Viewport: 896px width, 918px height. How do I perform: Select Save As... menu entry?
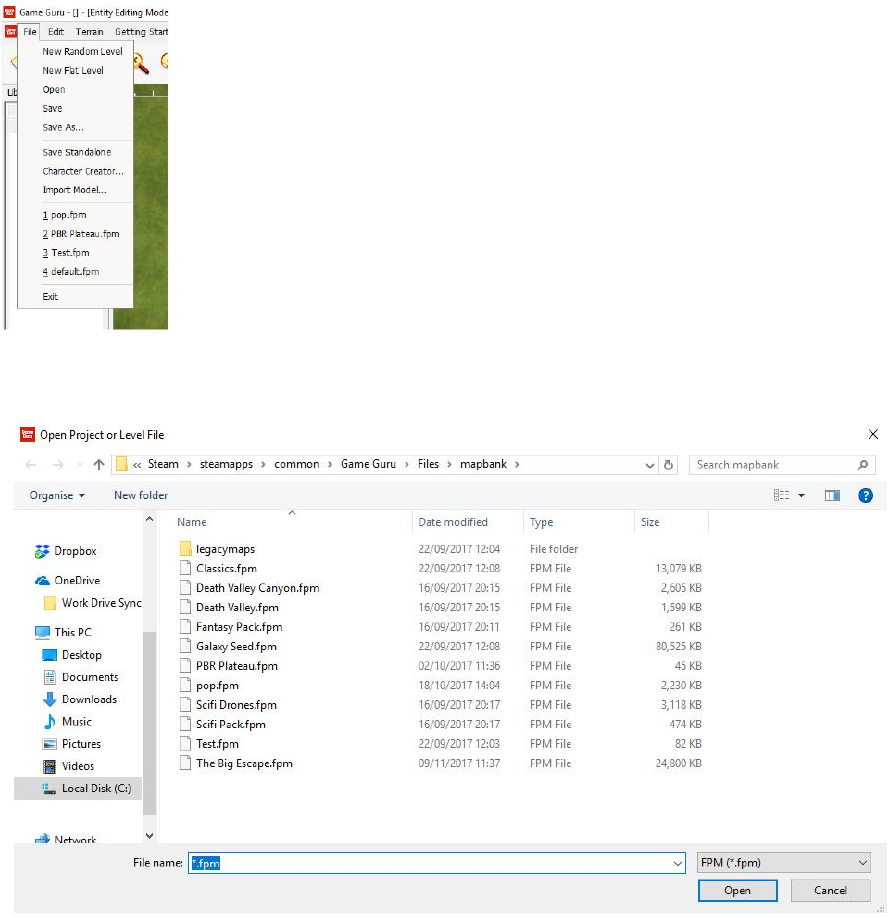pyautogui.click(x=63, y=127)
